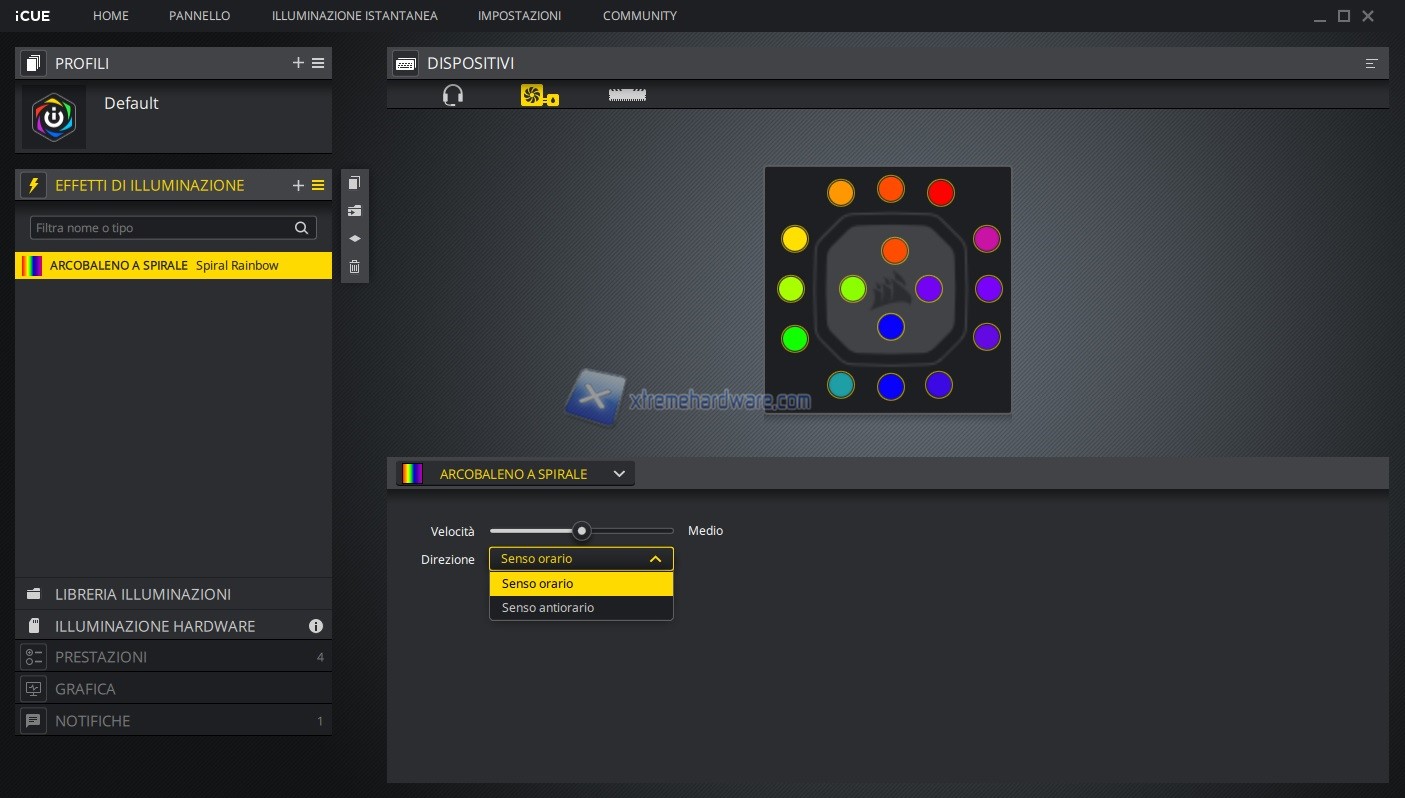
Task: Select the headset device icon
Action: pos(453,95)
